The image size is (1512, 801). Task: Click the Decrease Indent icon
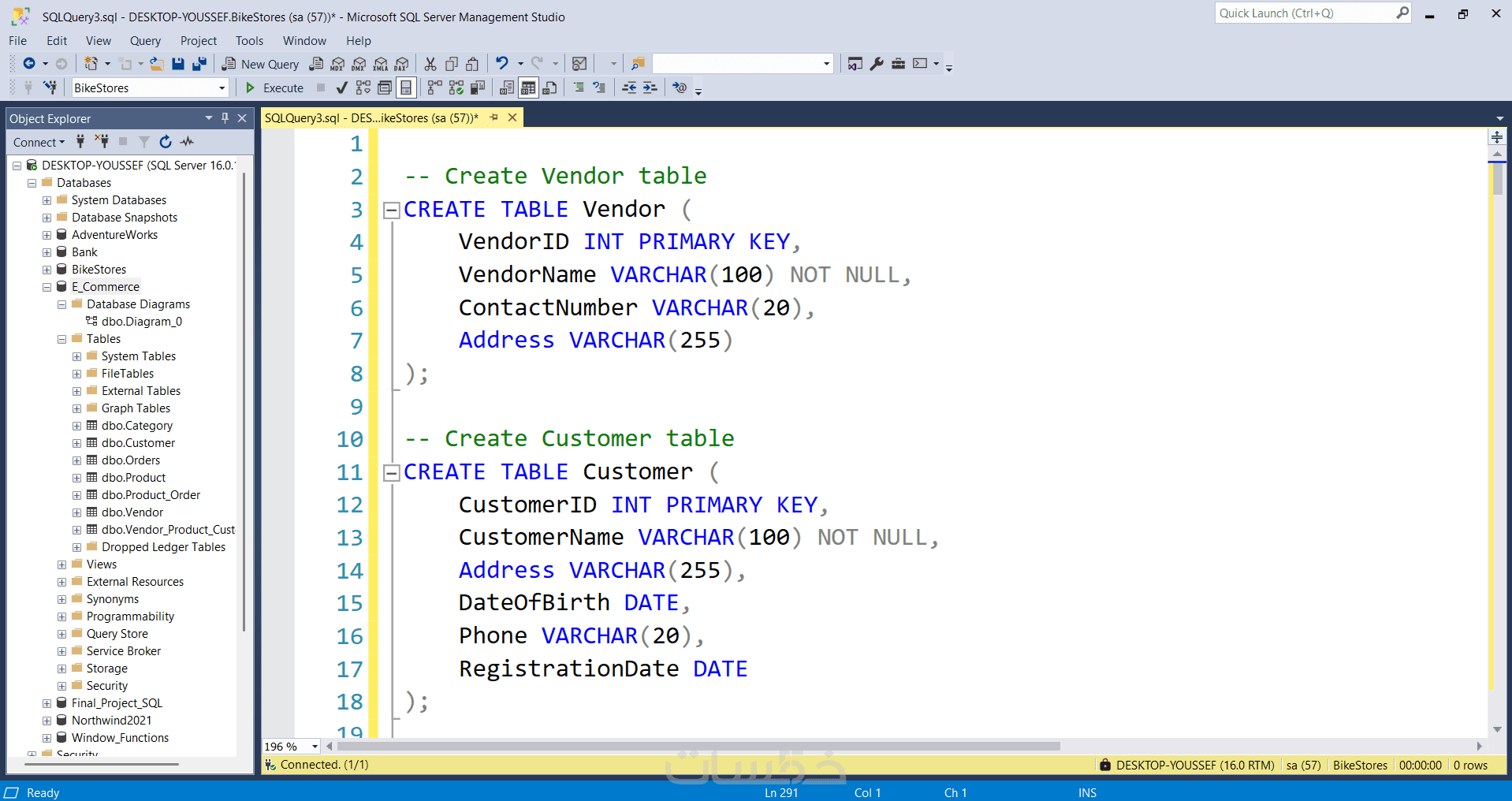(629, 88)
